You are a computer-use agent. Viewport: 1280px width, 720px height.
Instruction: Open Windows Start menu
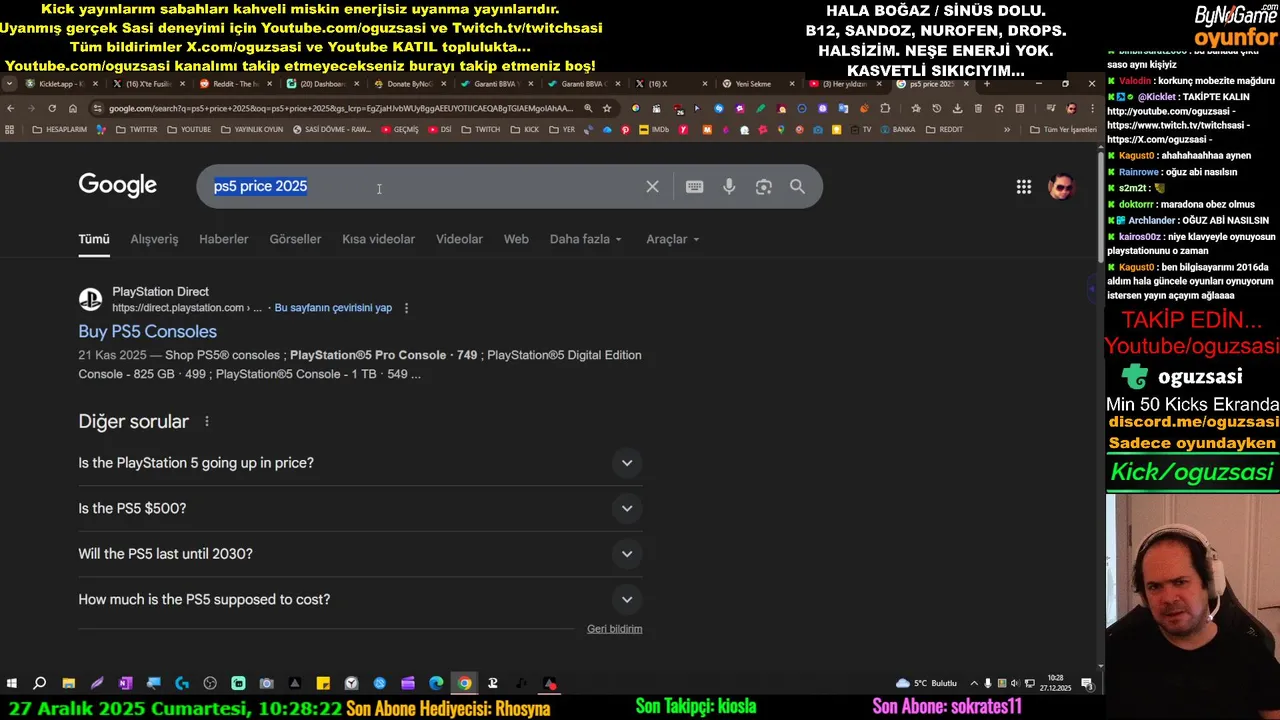(x=11, y=684)
